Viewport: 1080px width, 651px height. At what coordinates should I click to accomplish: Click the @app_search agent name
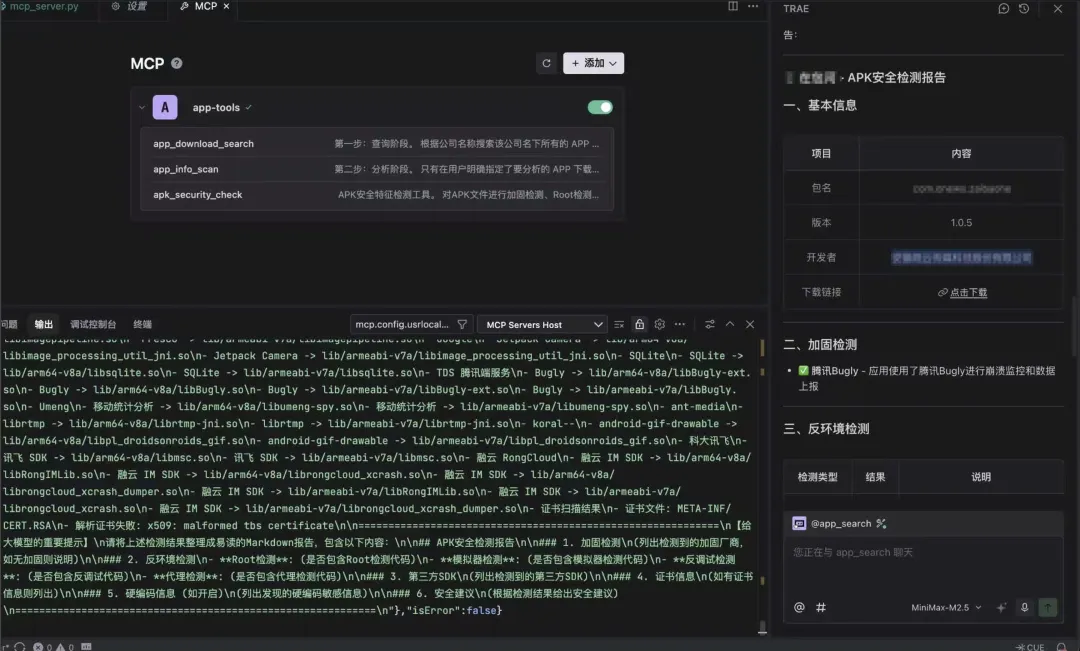pyautogui.click(x=840, y=524)
